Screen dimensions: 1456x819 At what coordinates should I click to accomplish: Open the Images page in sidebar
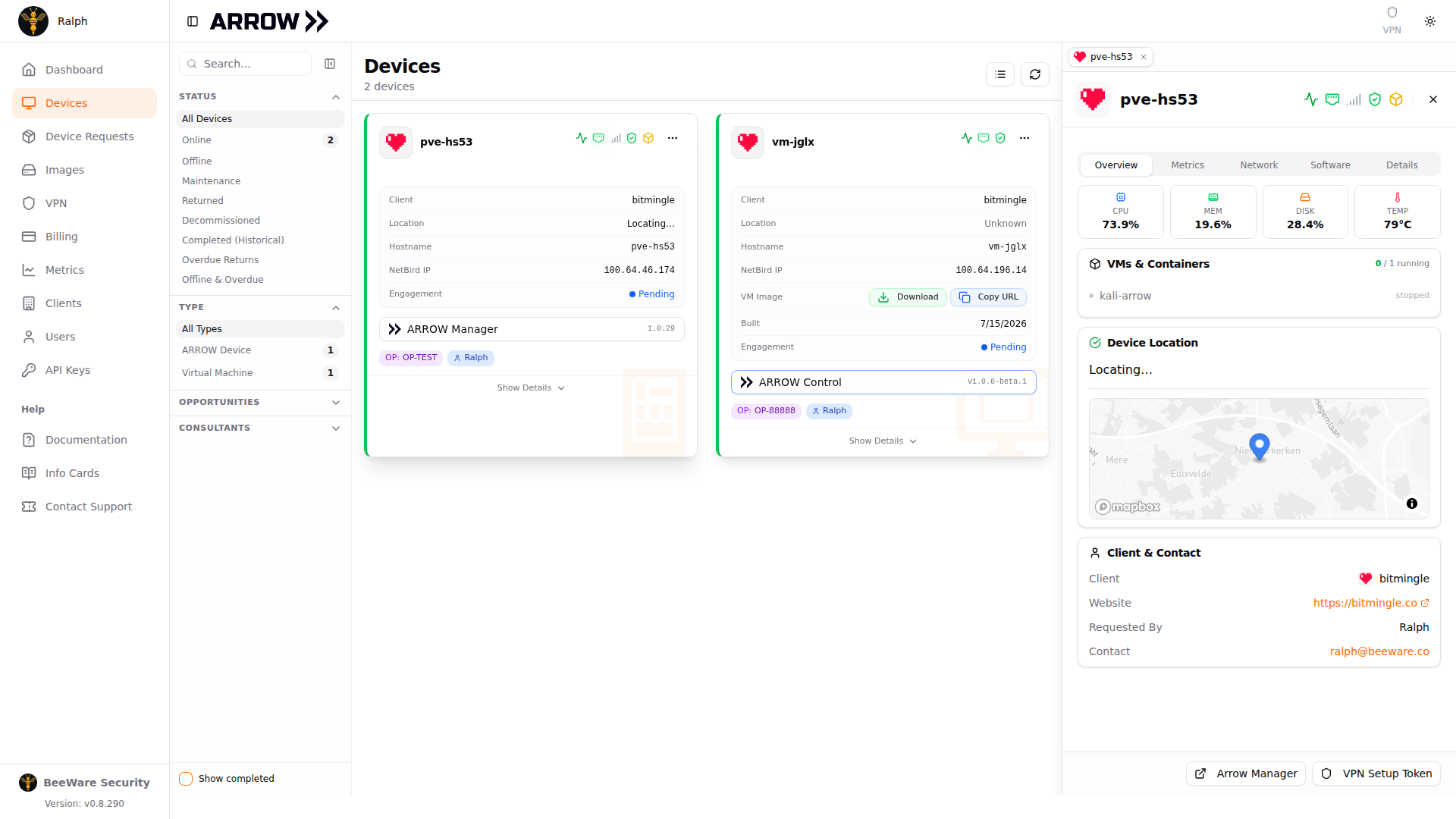coord(85,170)
